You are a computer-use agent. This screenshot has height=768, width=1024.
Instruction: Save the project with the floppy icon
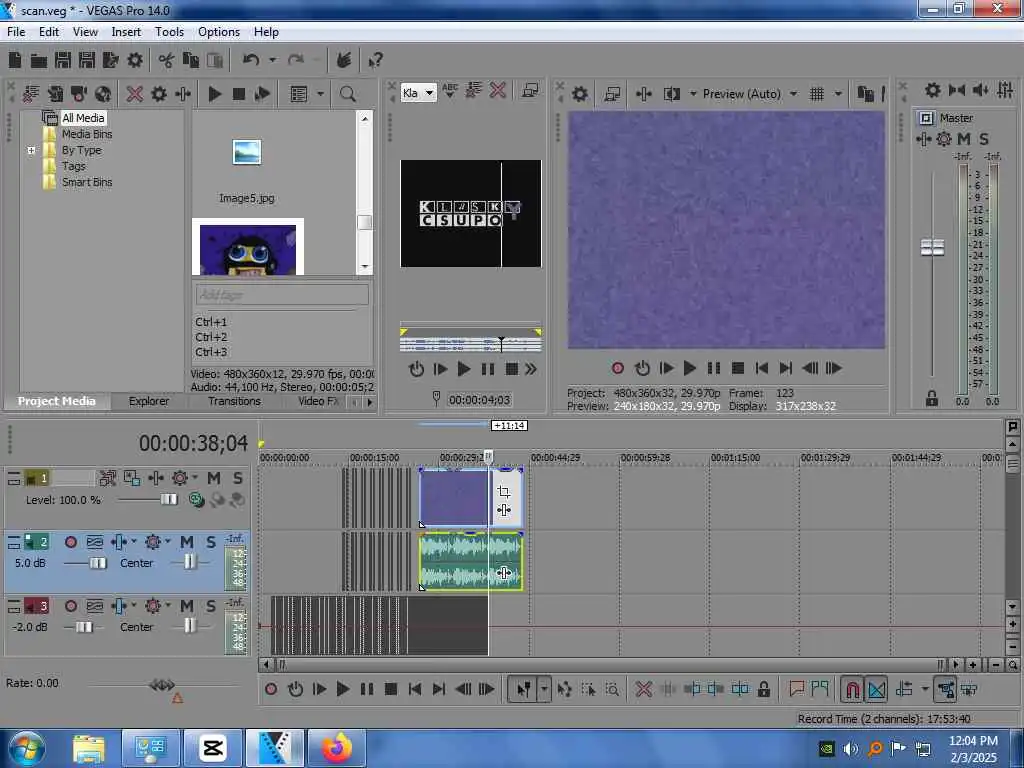click(63, 61)
